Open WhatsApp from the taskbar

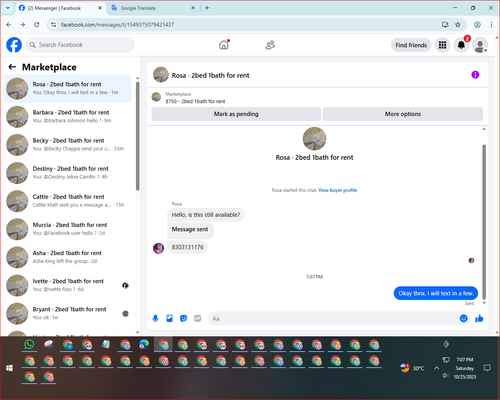click(x=29, y=344)
